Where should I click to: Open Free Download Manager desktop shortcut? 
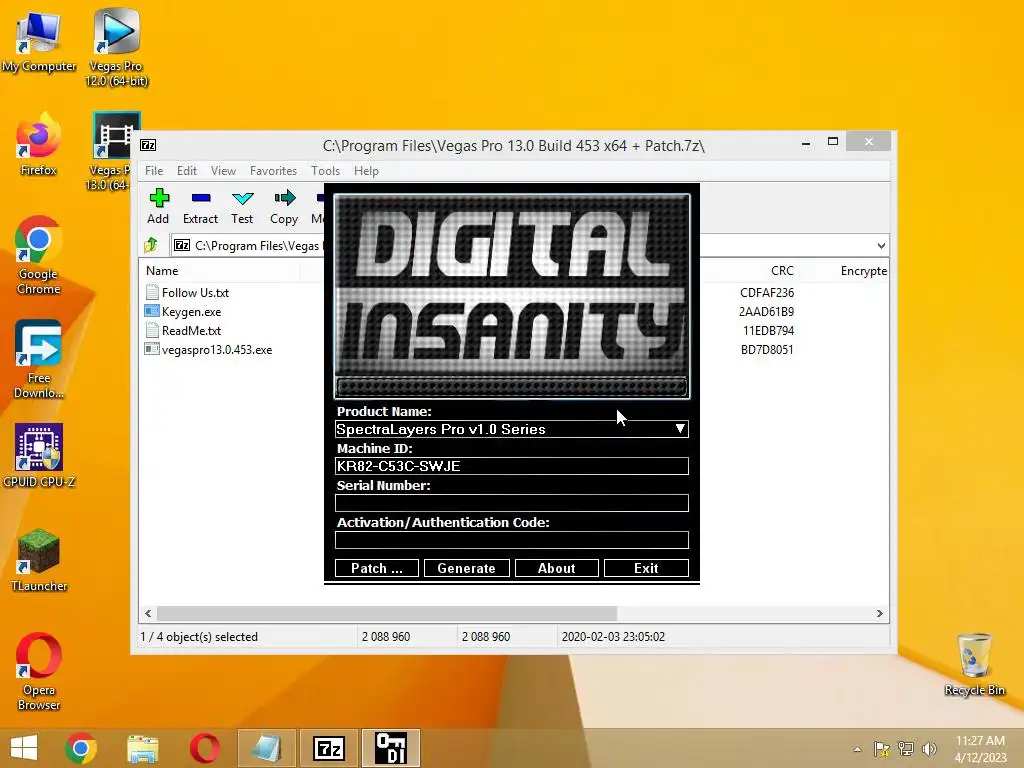[38, 359]
